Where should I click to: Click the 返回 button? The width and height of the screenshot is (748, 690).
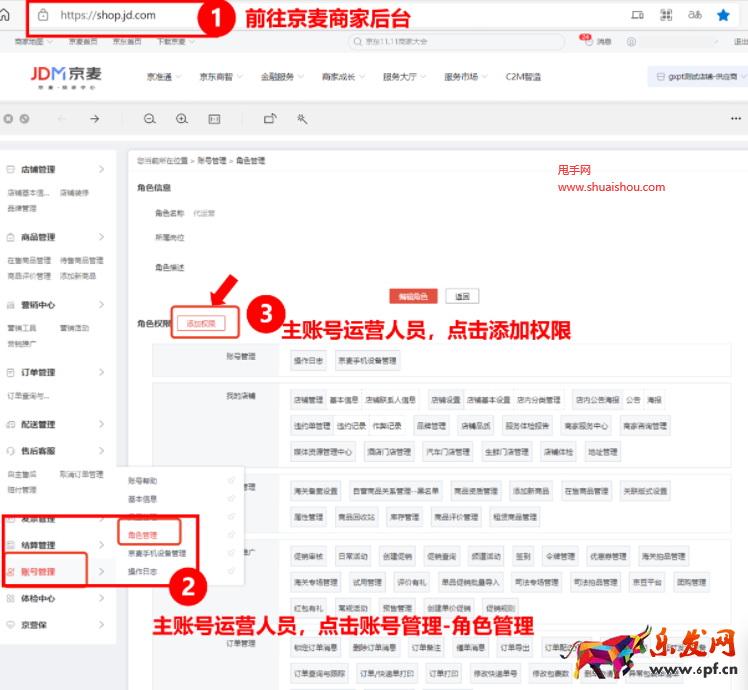[462, 296]
